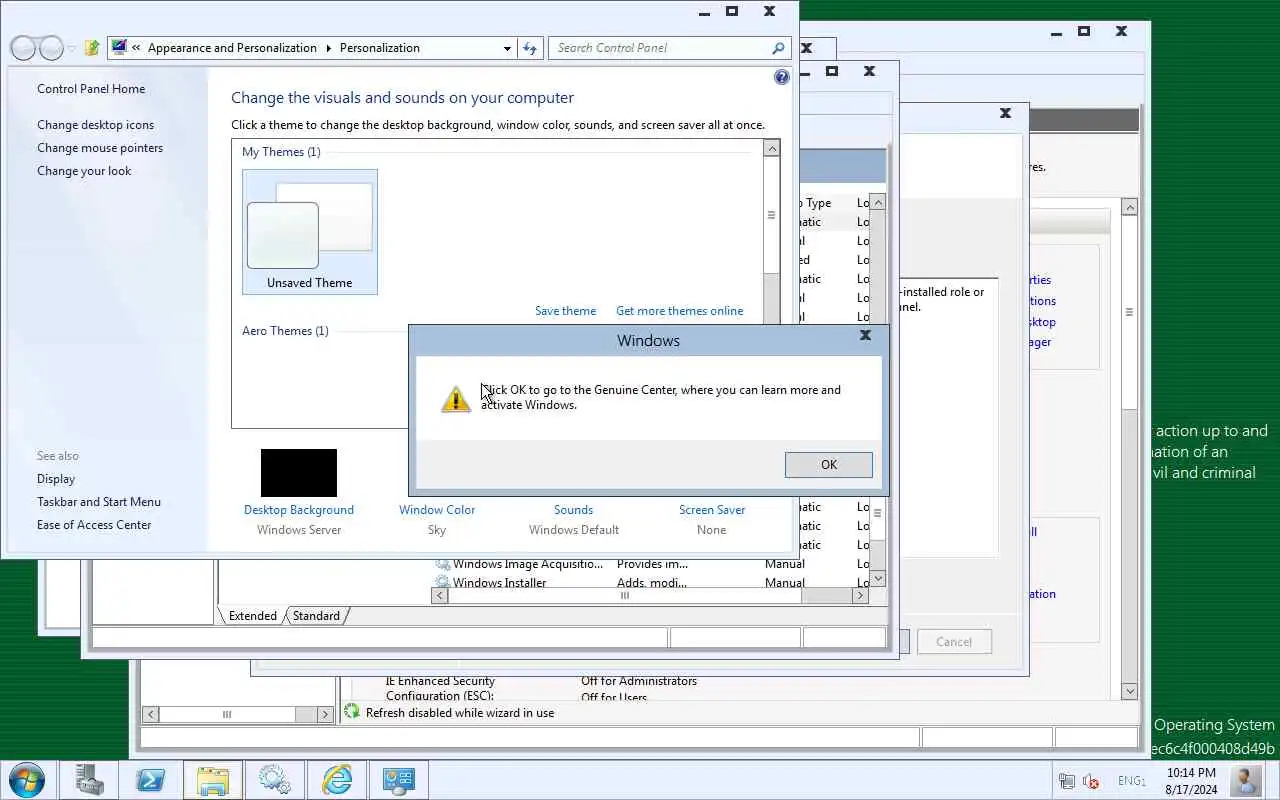Image resolution: width=1280 pixels, height=800 pixels.
Task: Open Windows PowerShell from taskbar
Action: tap(150, 779)
